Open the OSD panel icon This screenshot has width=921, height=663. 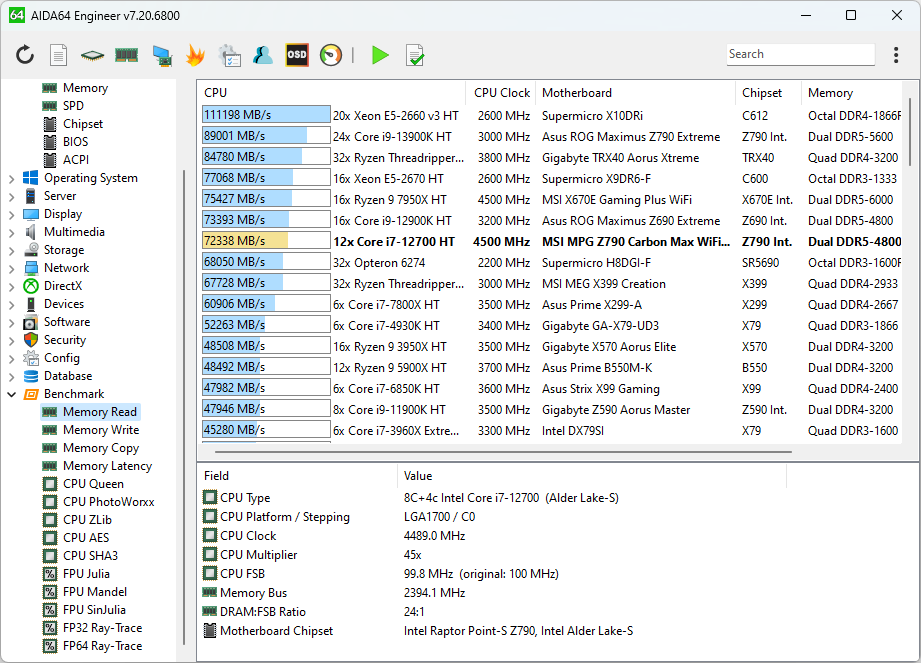click(x=297, y=55)
